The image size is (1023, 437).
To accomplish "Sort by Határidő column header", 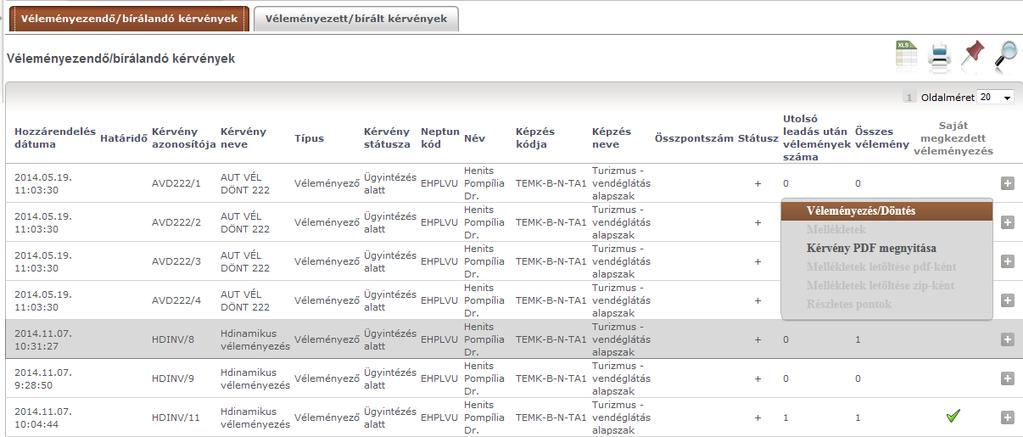I will coord(123,138).
